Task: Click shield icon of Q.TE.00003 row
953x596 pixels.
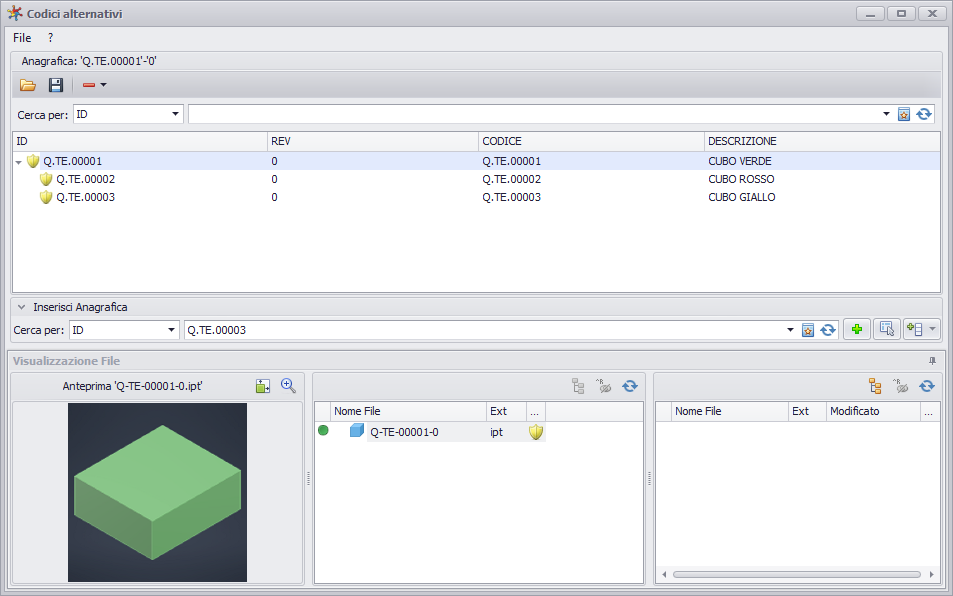Action: point(46,197)
